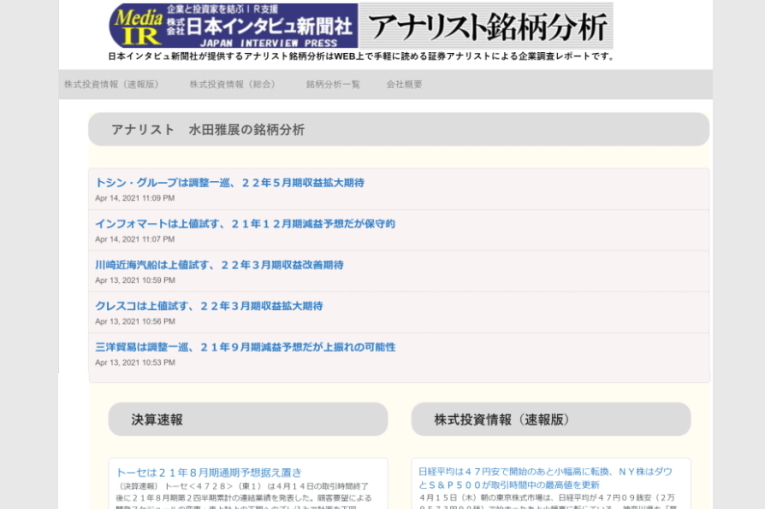Open the トシン・グループは調整一巡 article
The width and height of the screenshot is (765, 509).
(x=230, y=183)
